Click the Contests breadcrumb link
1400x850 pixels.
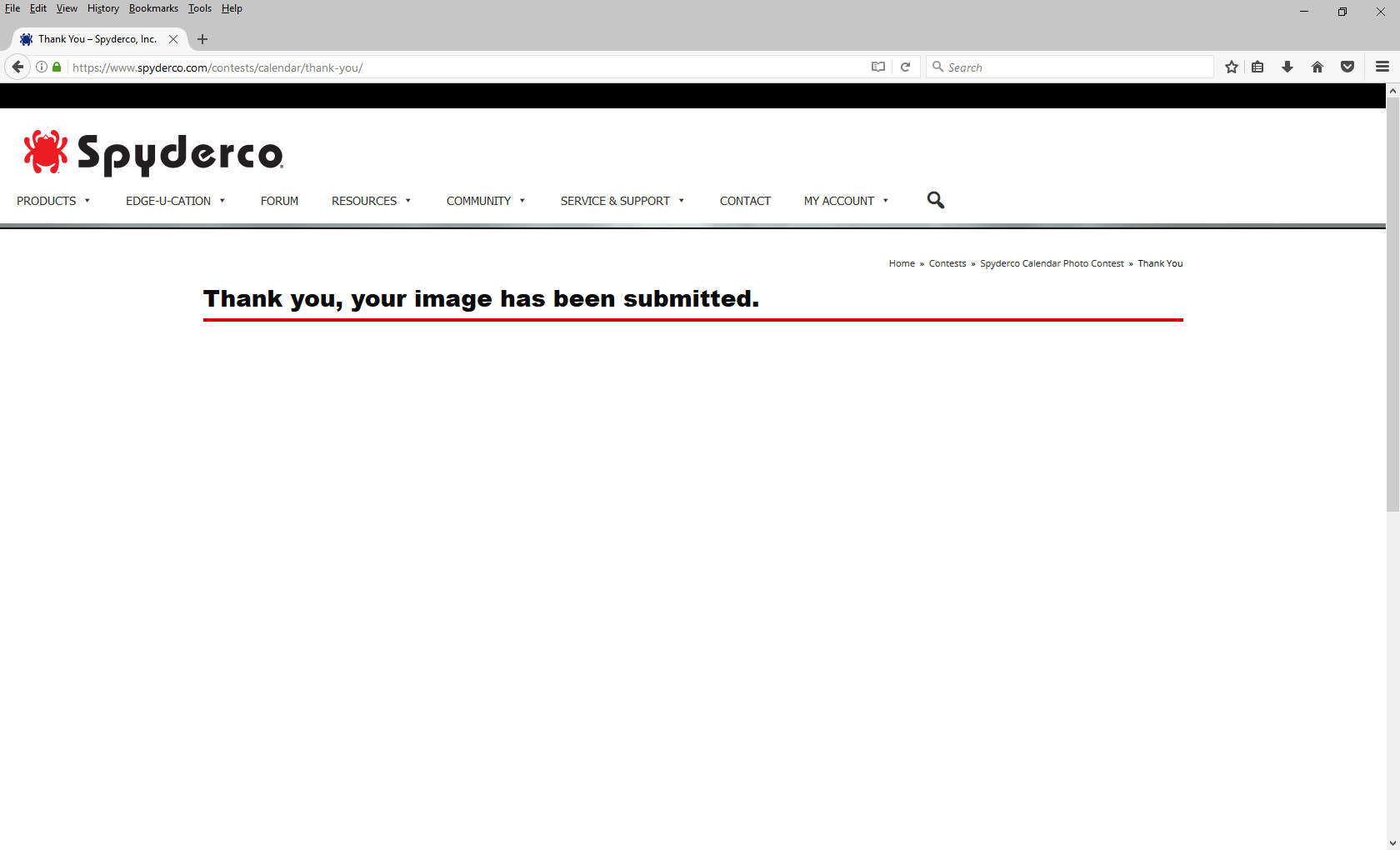[x=947, y=263]
